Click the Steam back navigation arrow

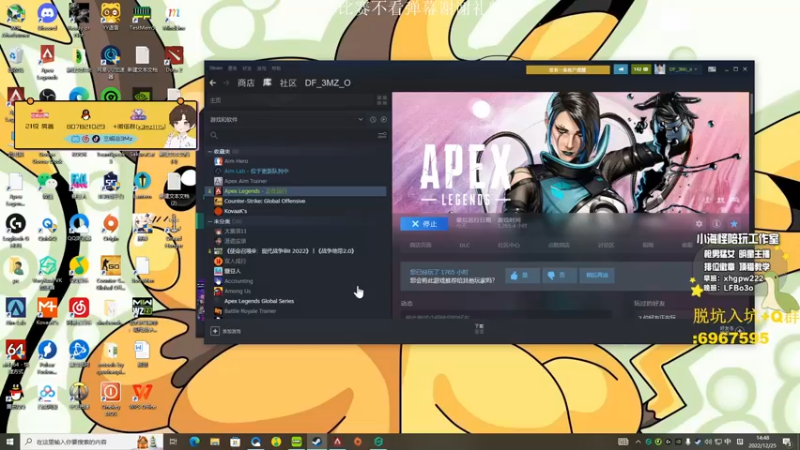(x=213, y=83)
